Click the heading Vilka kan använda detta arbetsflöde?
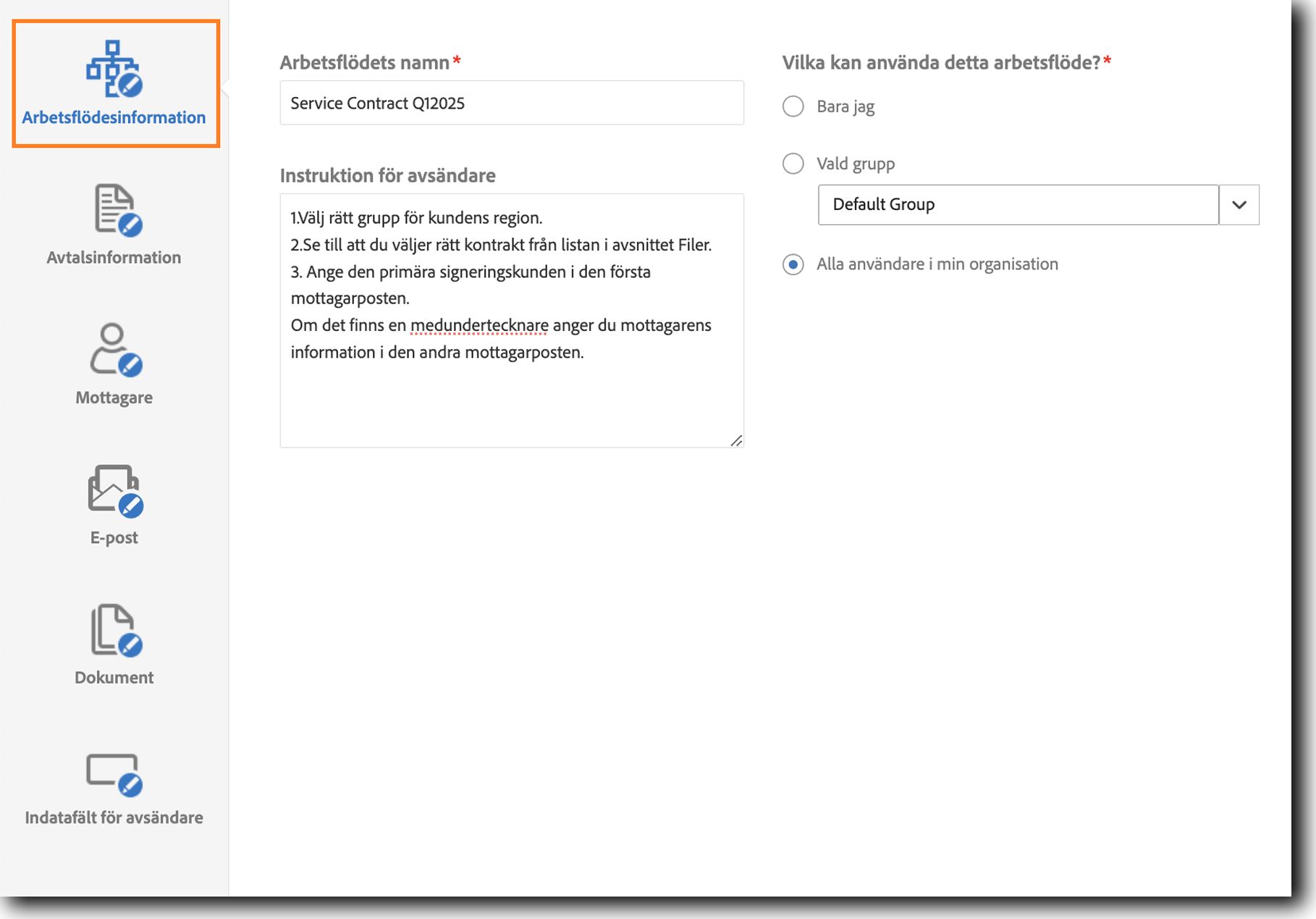Image resolution: width=1316 pixels, height=919 pixels. pos(941,63)
